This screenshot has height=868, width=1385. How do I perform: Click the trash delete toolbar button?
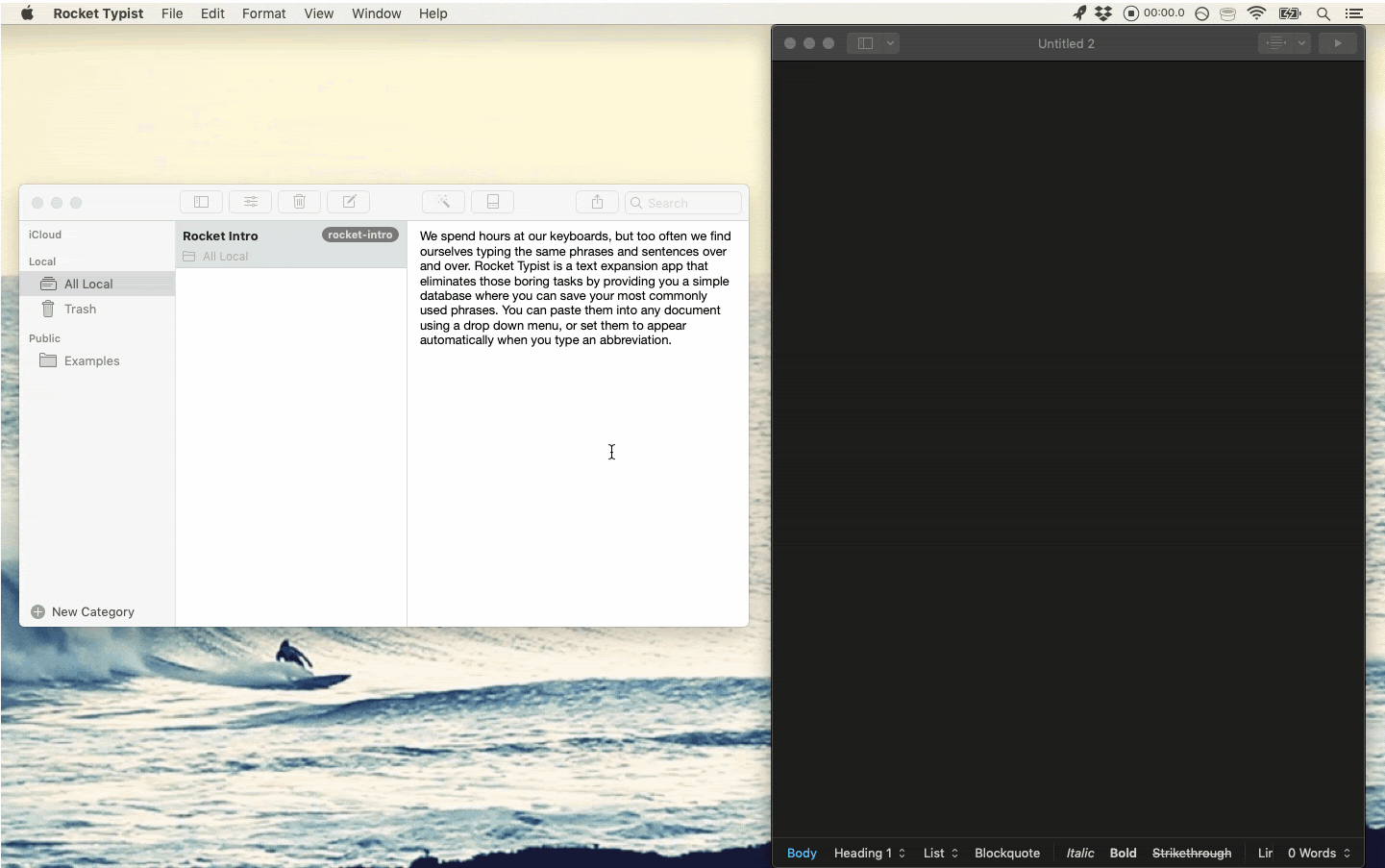[x=299, y=202]
